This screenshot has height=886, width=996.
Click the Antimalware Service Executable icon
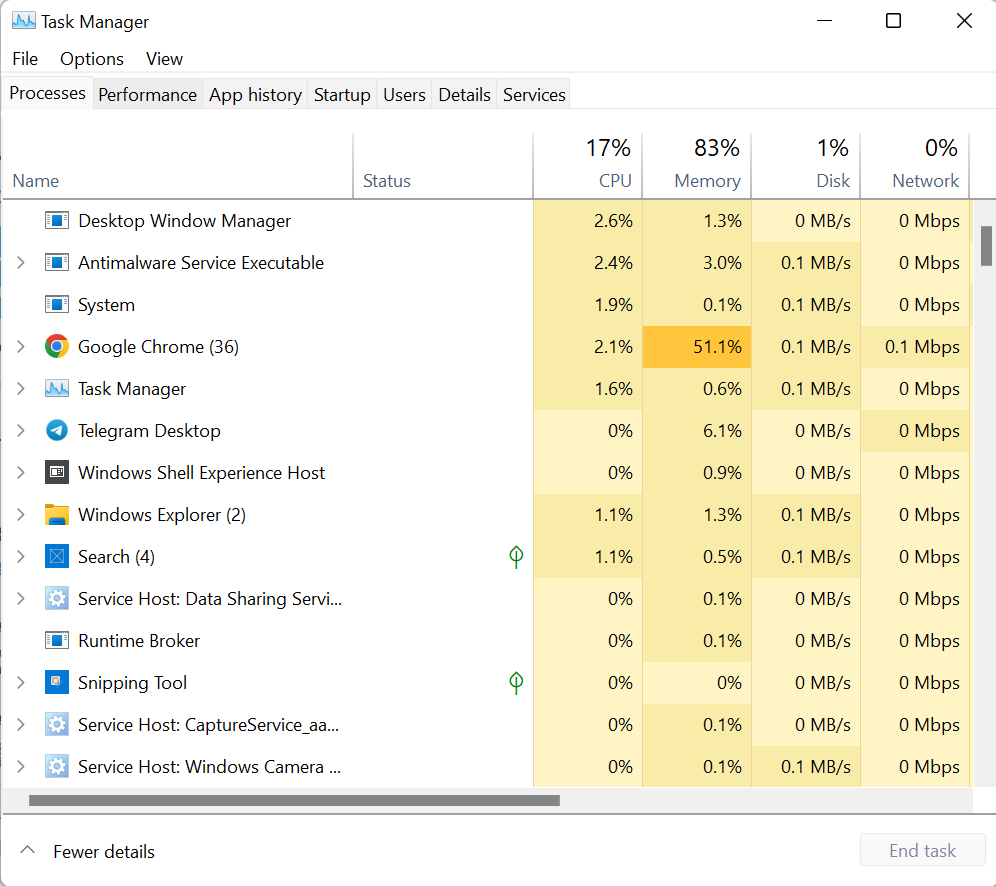57,263
